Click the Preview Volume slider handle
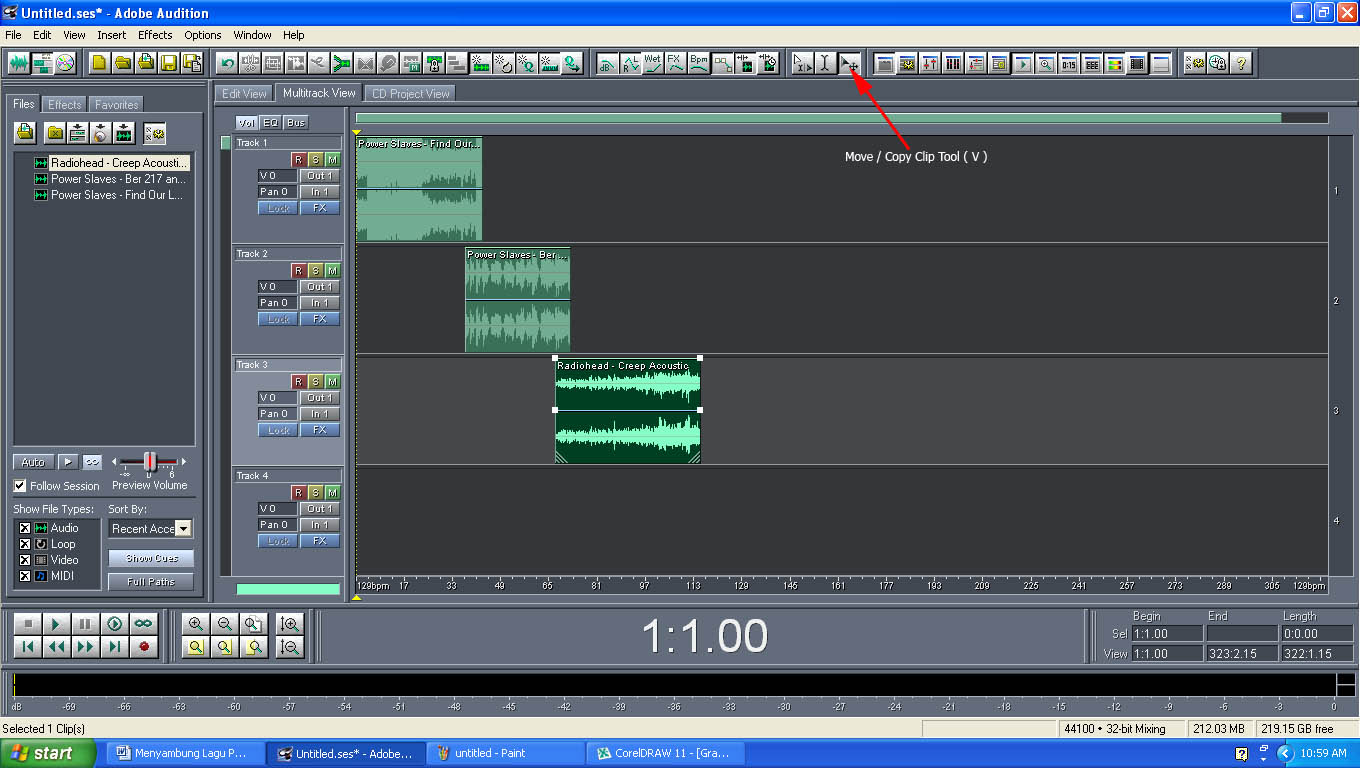This screenshot has width=1360, height=768. coord(150,461)
